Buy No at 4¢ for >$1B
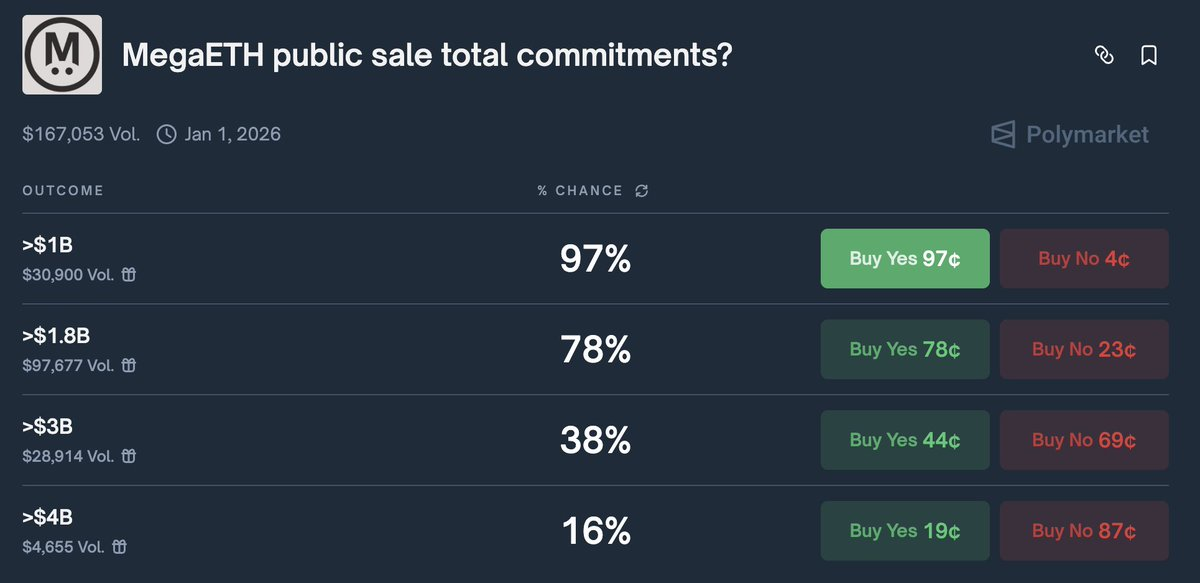 click(1084, 258)
